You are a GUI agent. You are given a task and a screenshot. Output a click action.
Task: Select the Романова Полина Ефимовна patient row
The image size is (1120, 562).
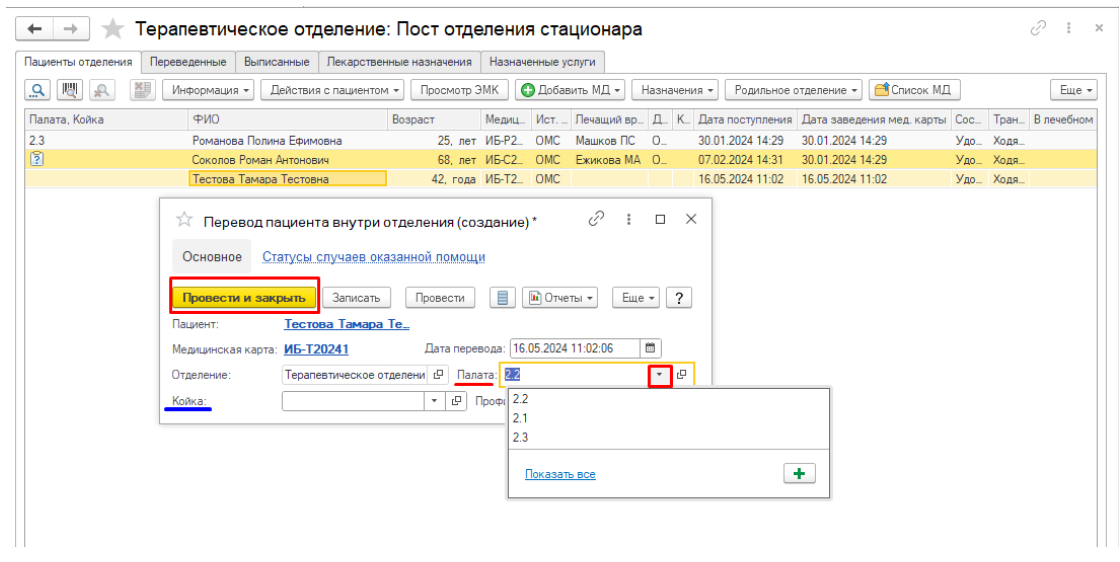tap(267, 141)
